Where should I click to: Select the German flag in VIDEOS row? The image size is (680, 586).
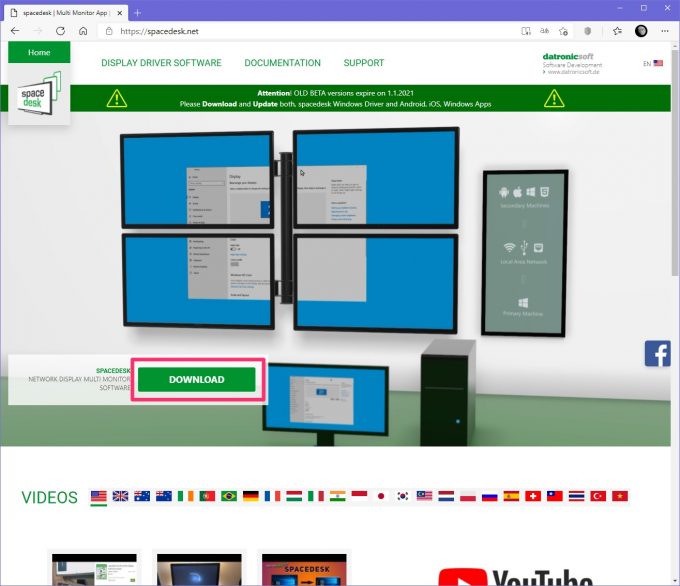pos(251,496)
